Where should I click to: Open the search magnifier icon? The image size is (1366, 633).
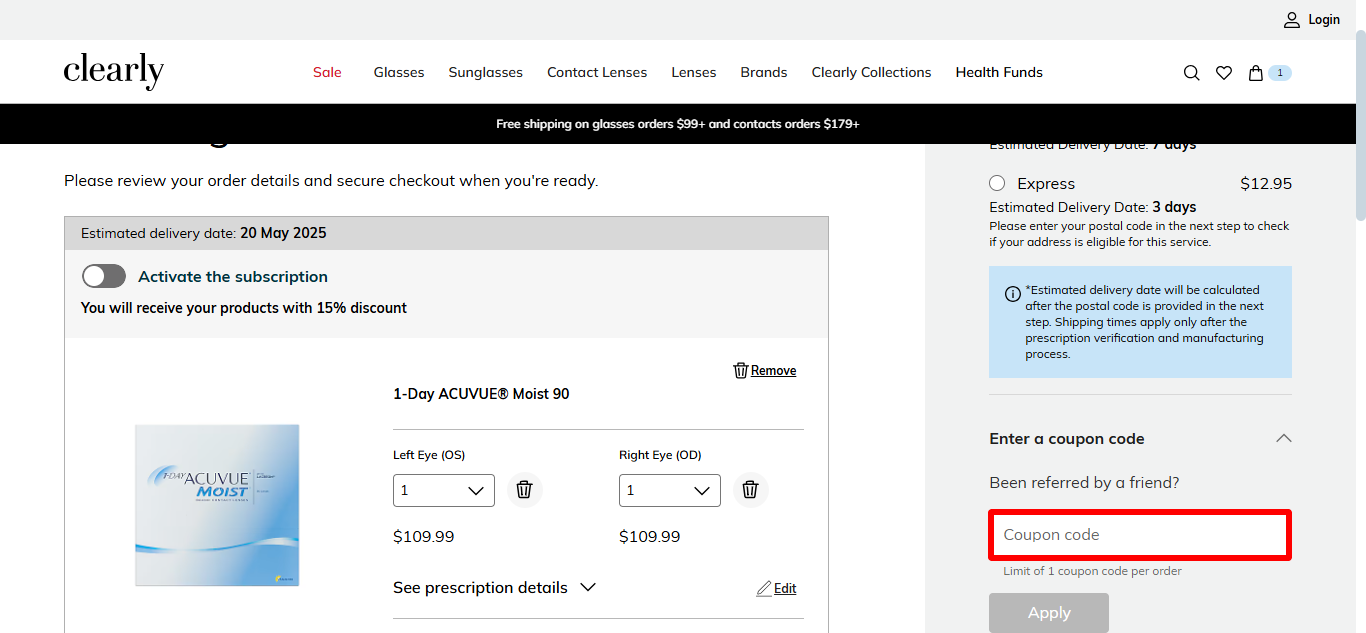[1191, 73]
